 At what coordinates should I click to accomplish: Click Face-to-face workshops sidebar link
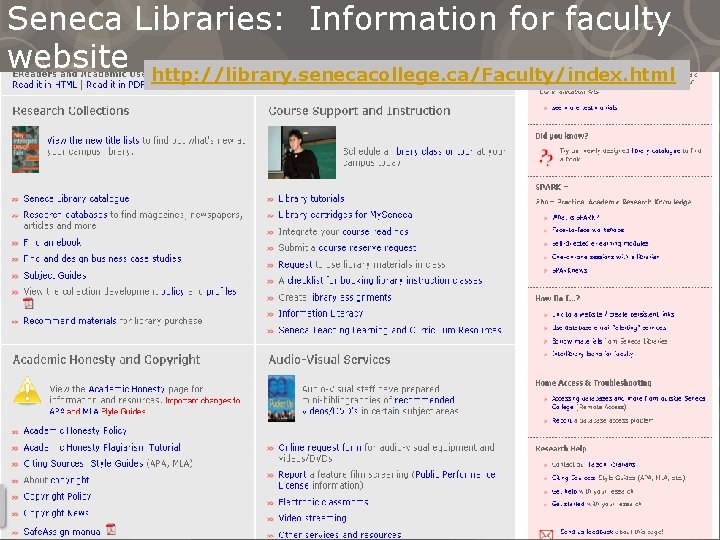tap(588, 230)
